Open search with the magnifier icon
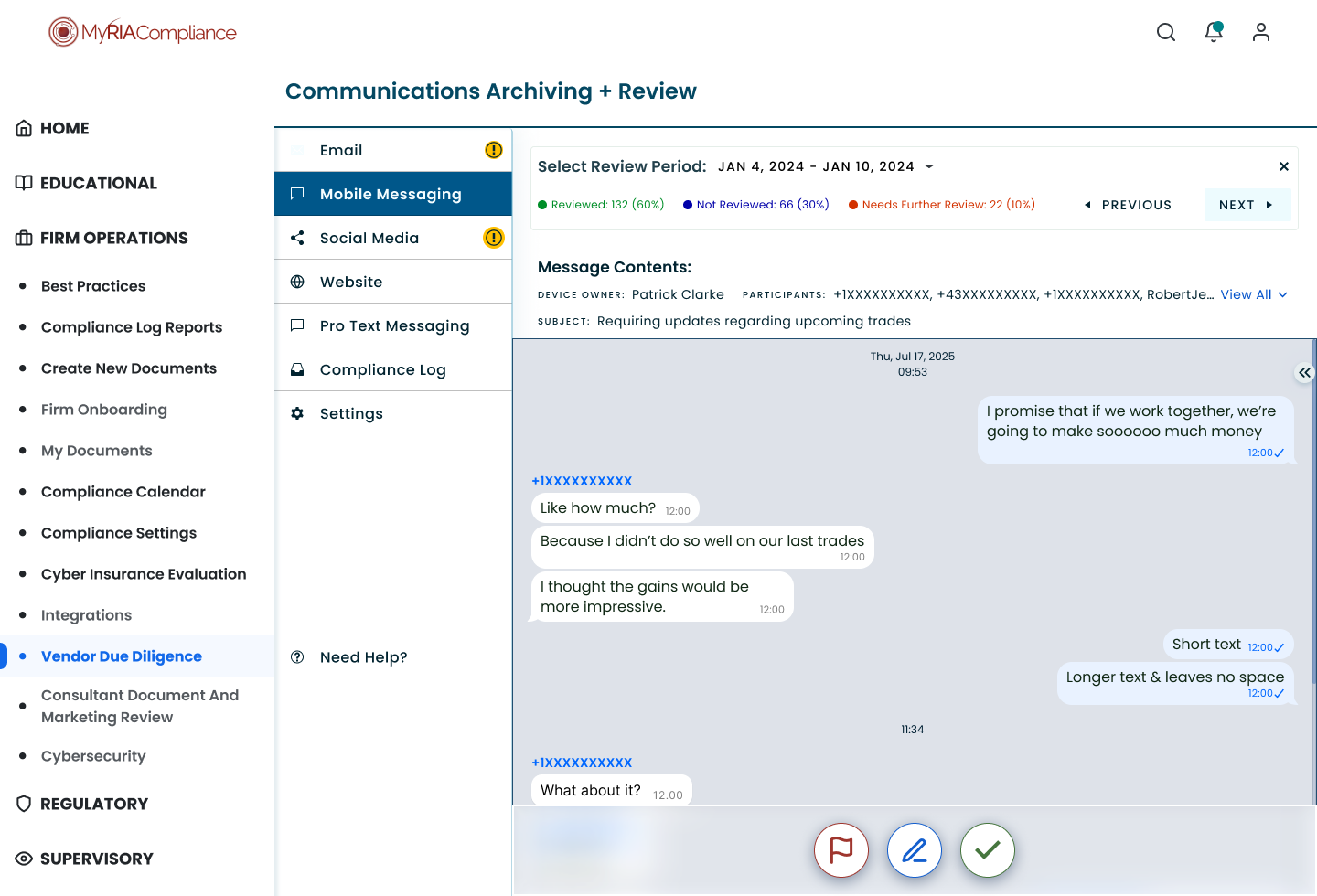Screen dimensions: 1317x896 click(x=1166, y=32)
